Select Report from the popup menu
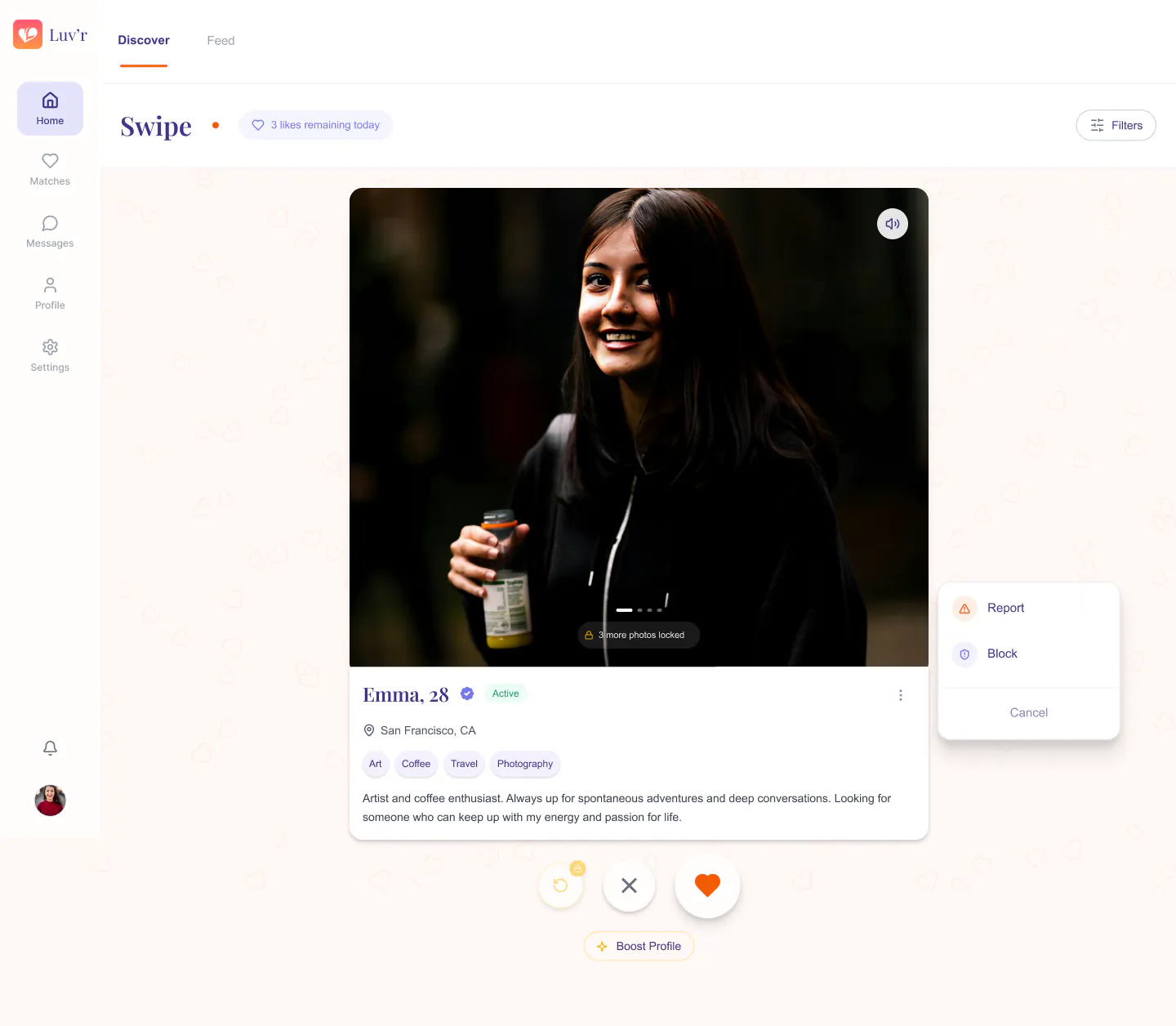1176x1026 pixels. (x=1005, y=608)
